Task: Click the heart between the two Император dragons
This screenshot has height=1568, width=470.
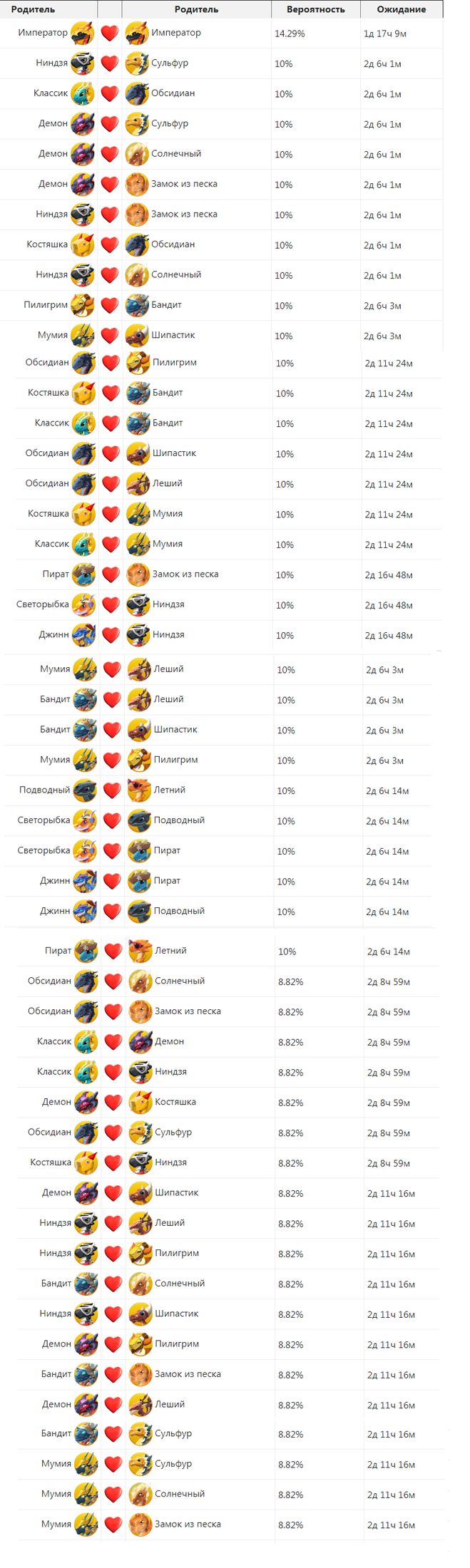Action: pos(109,33)
